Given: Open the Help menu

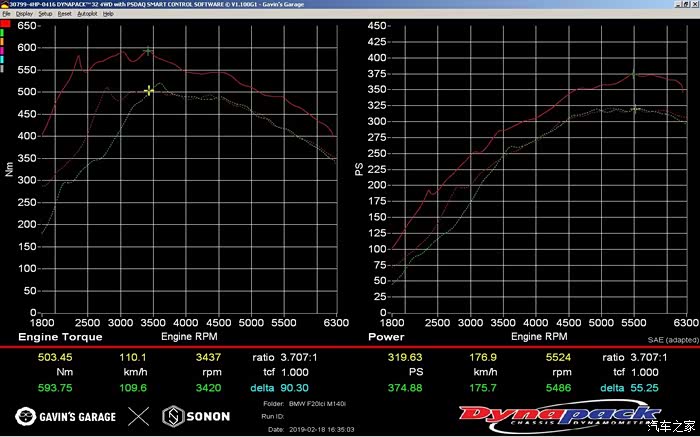Looking at the screenshot, I should pyautogui.click(x=108, y=14).
